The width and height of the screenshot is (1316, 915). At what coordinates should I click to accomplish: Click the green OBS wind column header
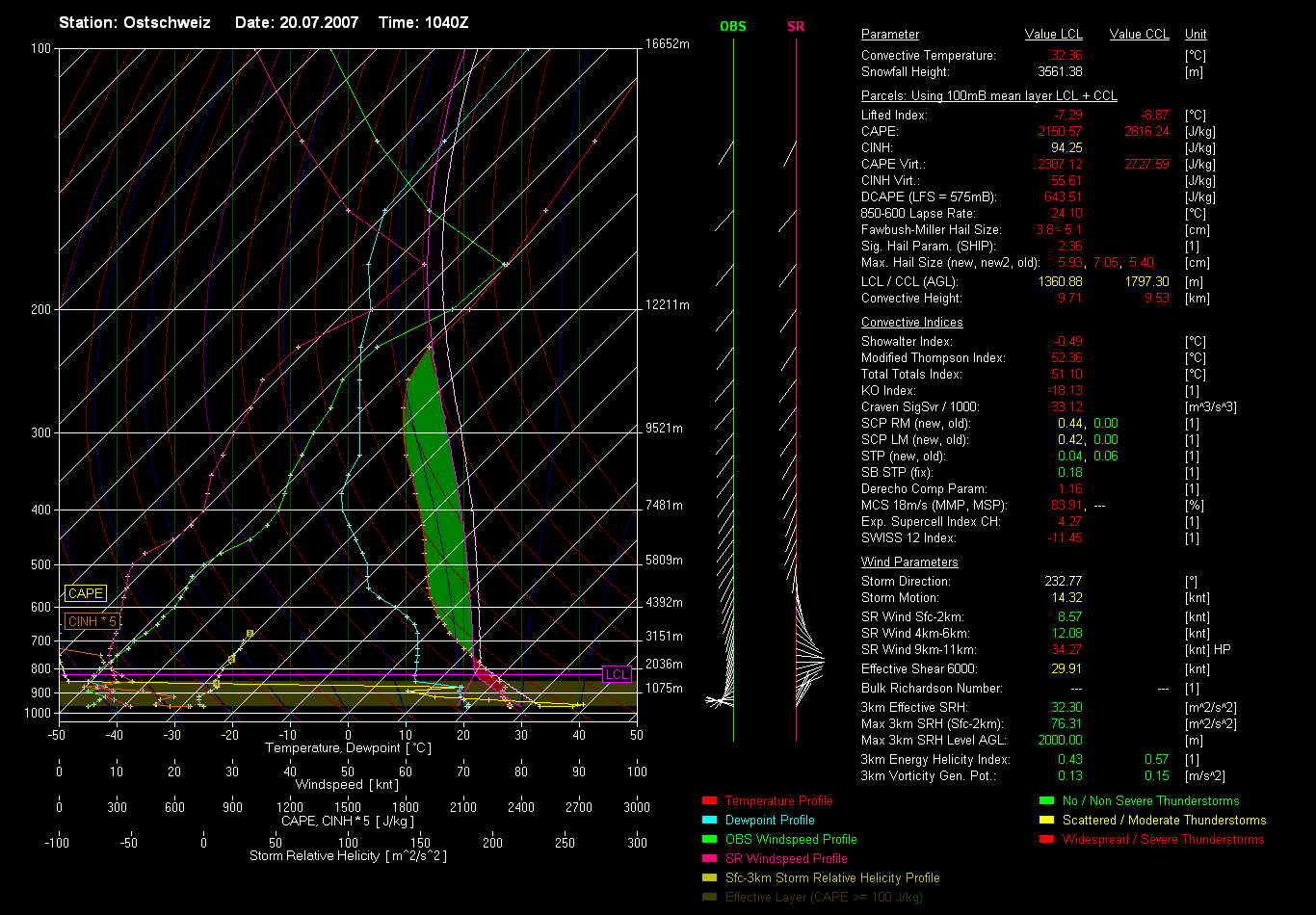(x=733, y=27)
